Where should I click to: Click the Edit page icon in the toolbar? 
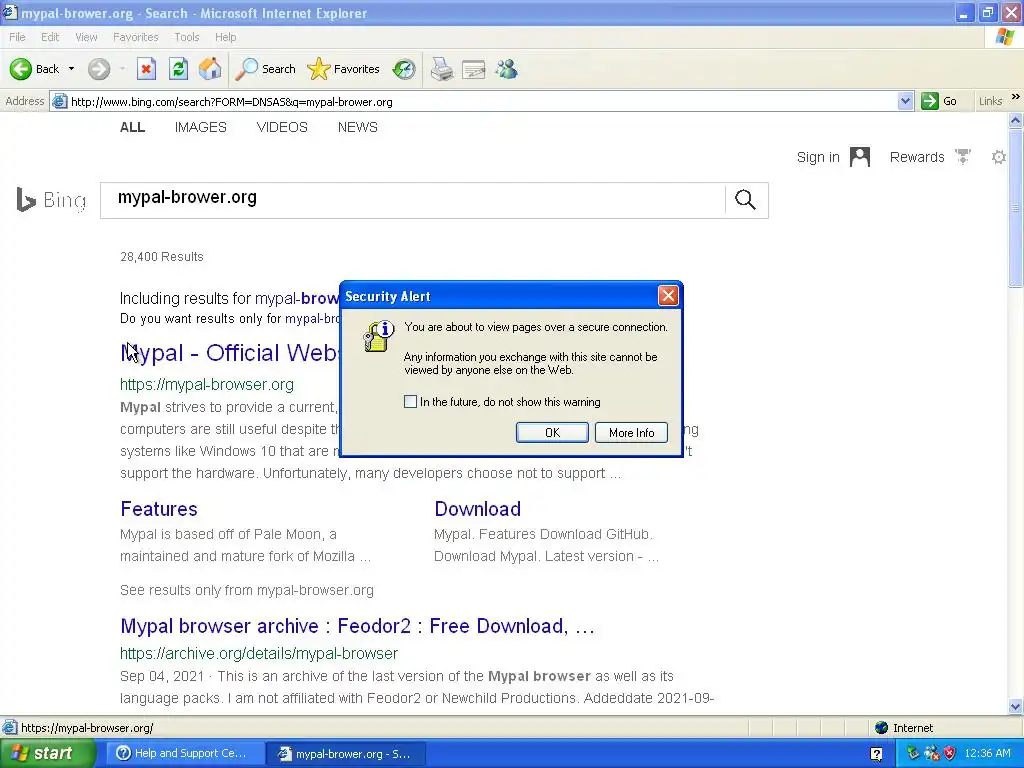(x=474, y=69)
